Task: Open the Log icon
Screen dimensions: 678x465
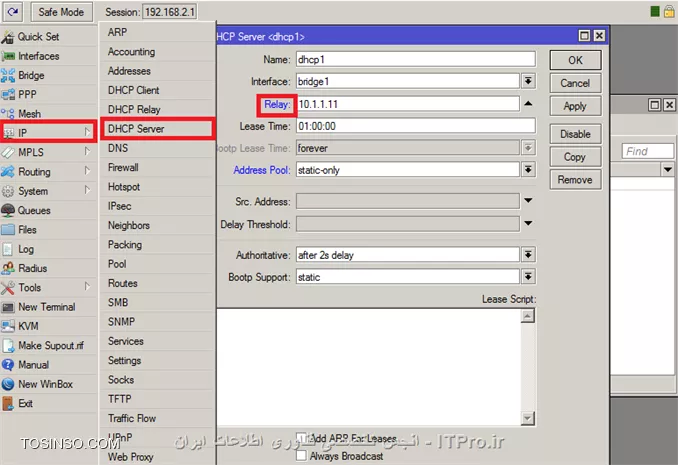Action: [8, 249]
